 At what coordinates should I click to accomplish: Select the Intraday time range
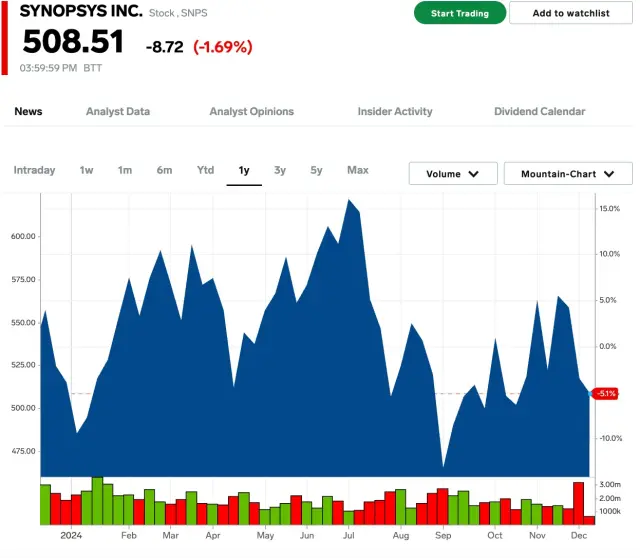coord(34,170)
